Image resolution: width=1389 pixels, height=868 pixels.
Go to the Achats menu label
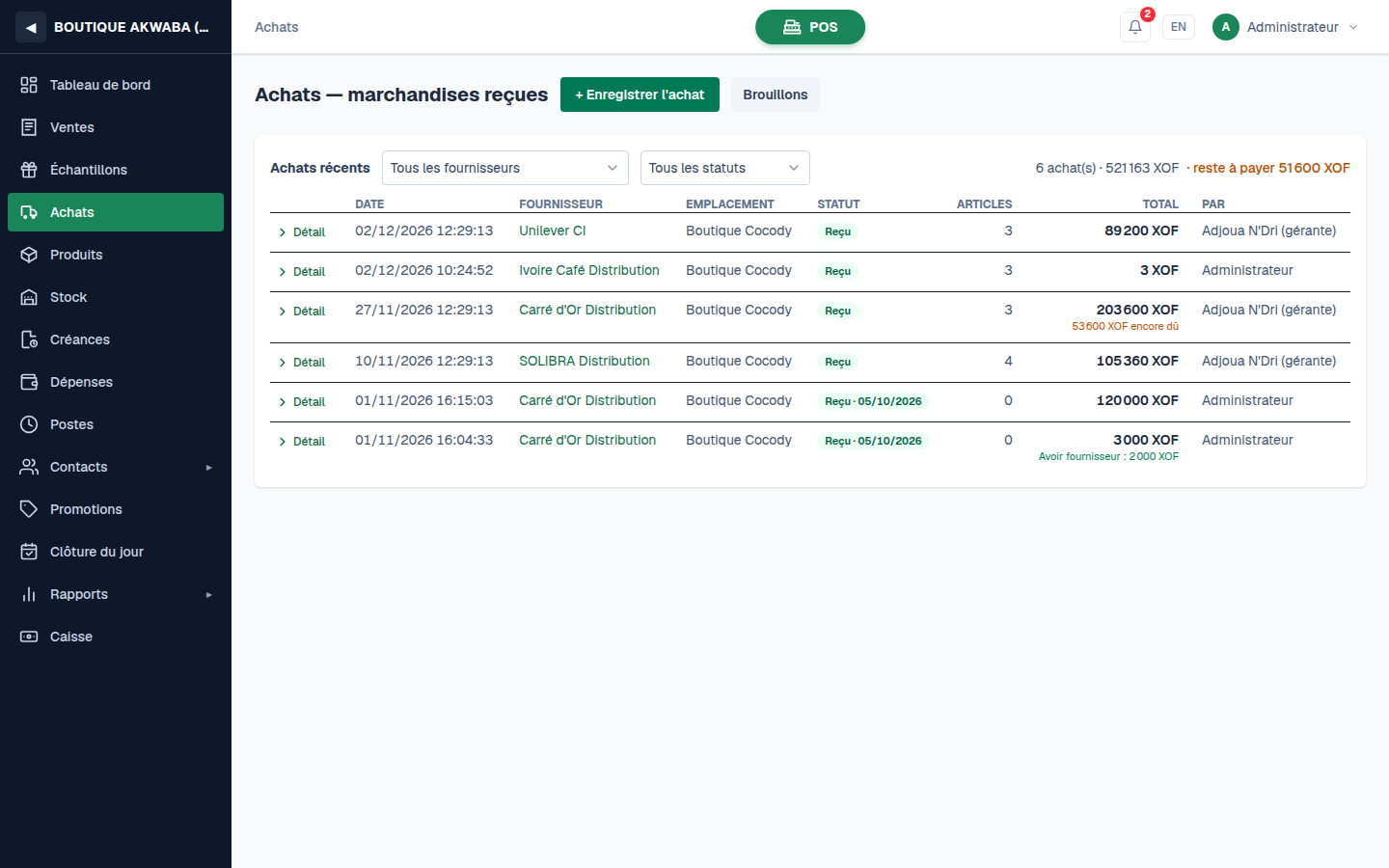click(x=72, y=212)
